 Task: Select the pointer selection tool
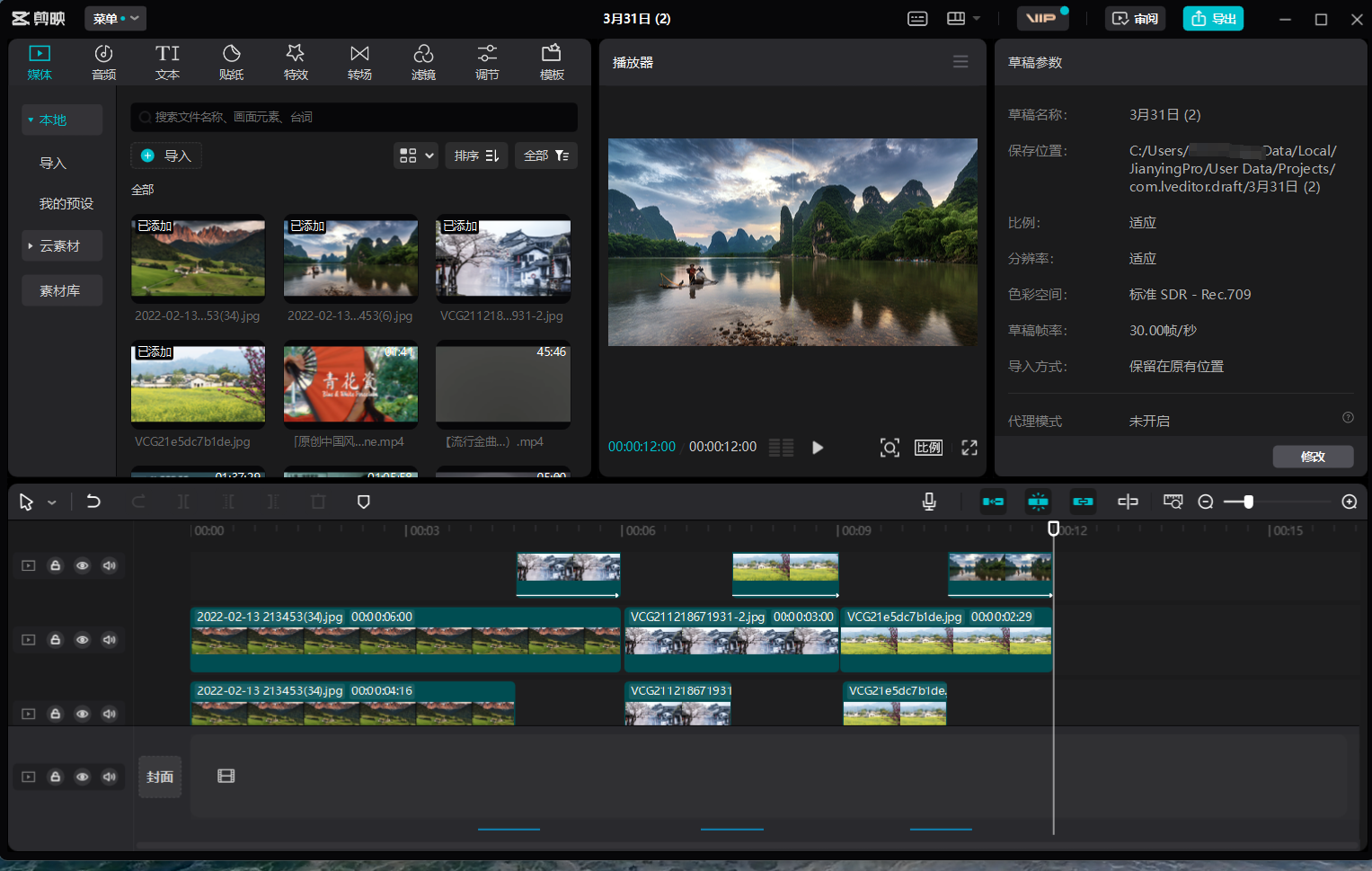(x=26, y=502)
